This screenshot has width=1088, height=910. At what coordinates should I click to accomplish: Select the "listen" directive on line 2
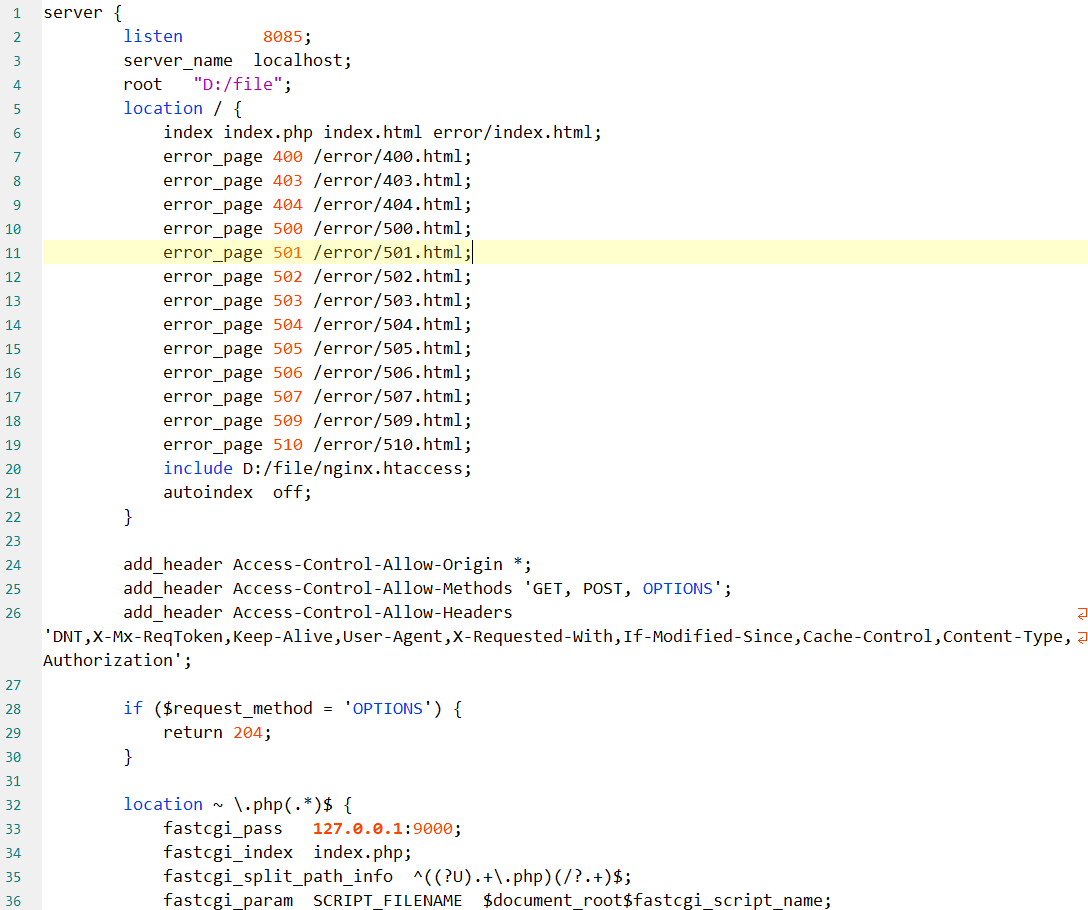pyautogui.click(x=152, y=36)
